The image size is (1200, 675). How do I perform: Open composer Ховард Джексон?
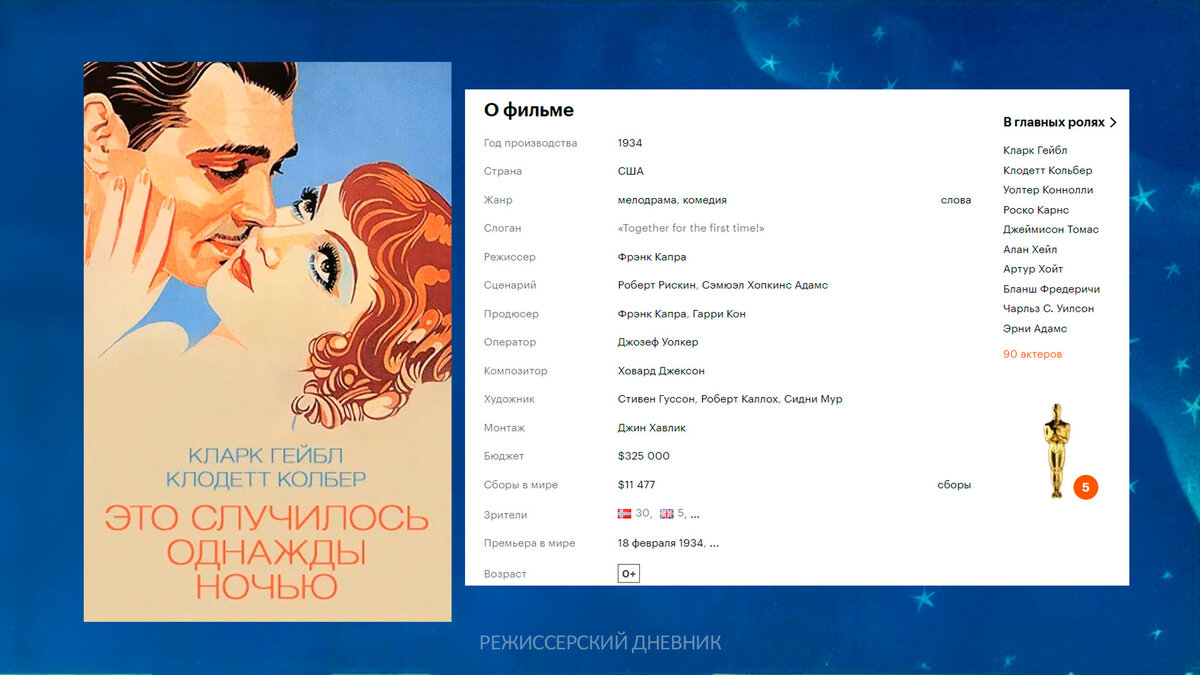tap(661, 371)
